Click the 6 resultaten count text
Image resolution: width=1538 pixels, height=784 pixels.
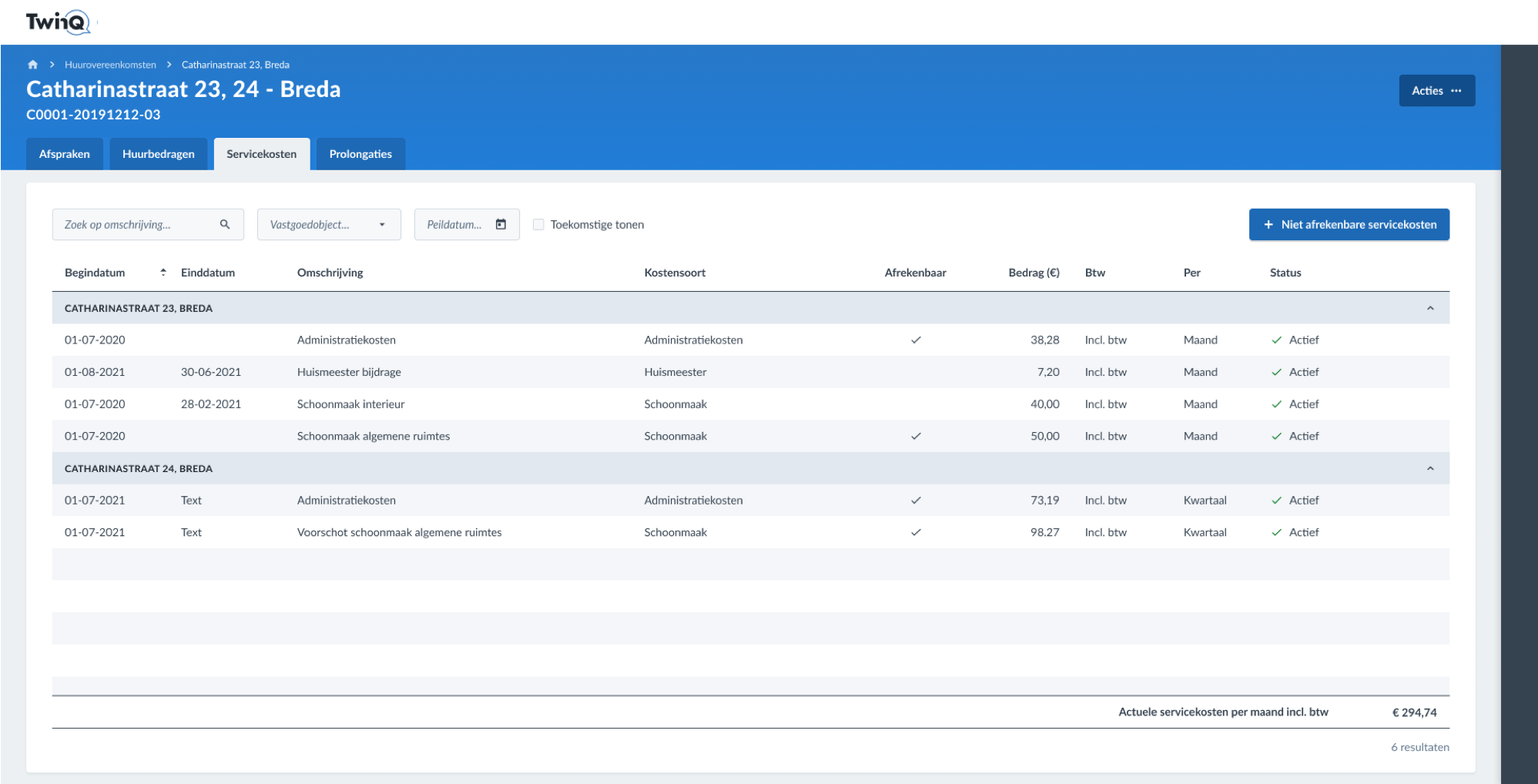coord(1420,747)
